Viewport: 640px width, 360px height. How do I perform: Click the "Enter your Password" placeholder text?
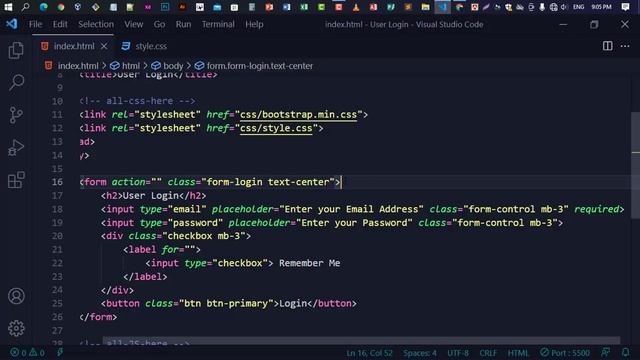pyautogui.click(x=354, y=223)
